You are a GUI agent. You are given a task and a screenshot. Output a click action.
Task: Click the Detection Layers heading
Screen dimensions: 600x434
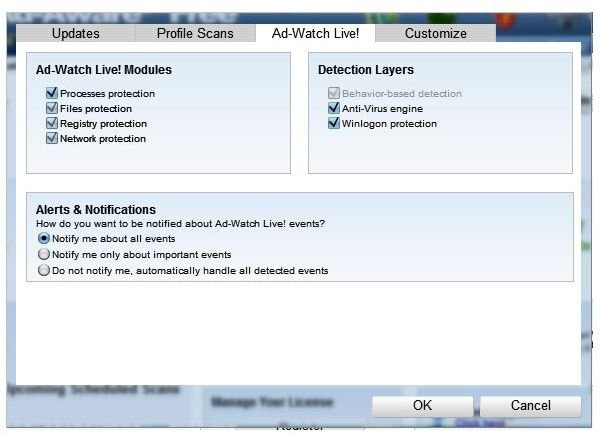[x=366, y=70]
